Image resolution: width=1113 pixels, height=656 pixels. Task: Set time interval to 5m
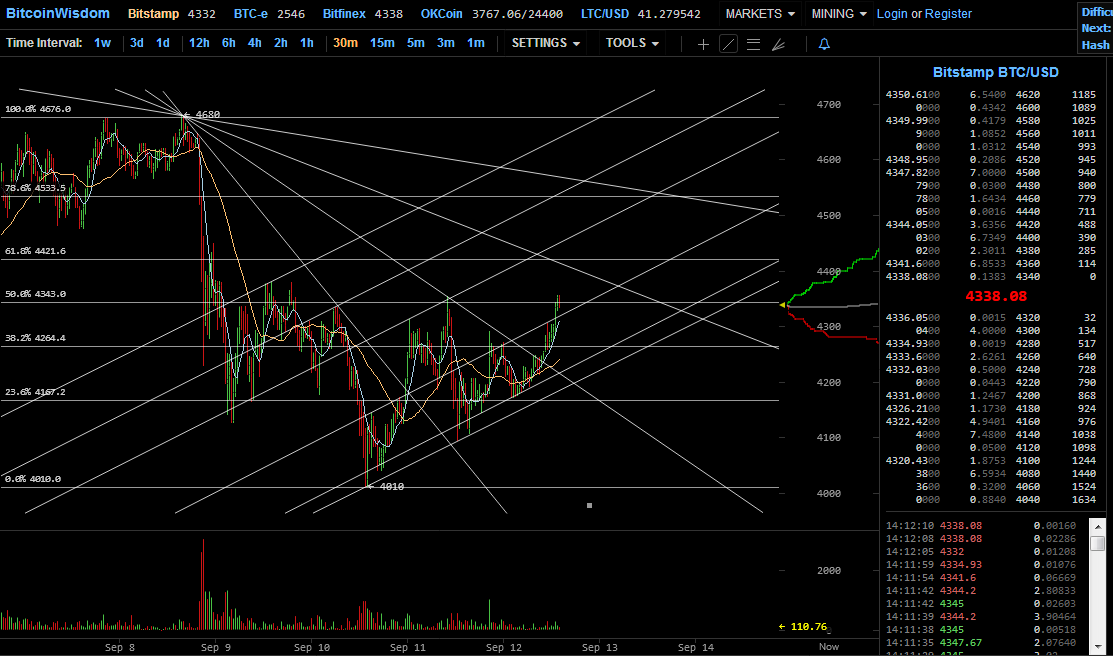coord(415,43)
